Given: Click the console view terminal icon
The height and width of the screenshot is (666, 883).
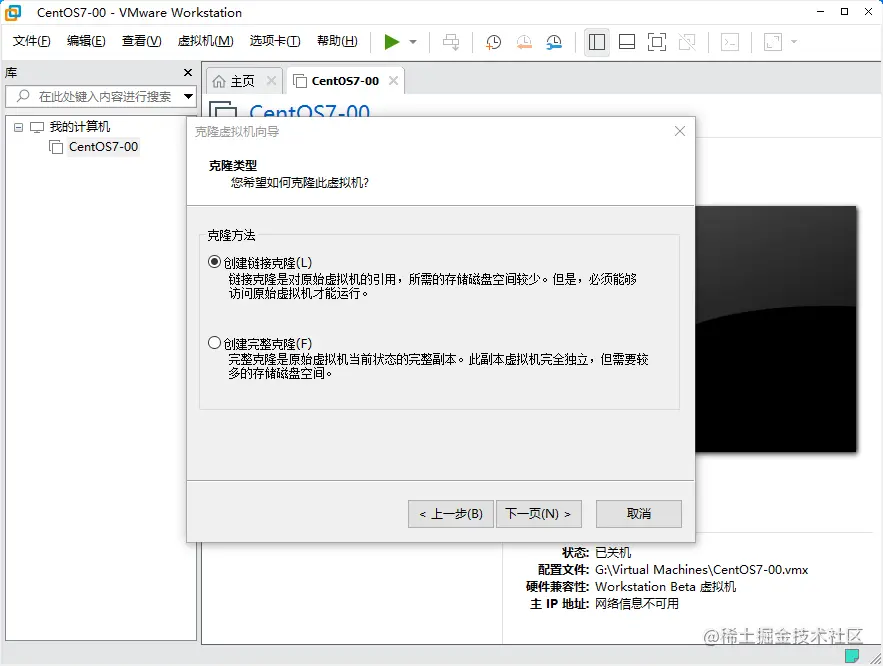Looking at the screenshot, I should 730,42.
